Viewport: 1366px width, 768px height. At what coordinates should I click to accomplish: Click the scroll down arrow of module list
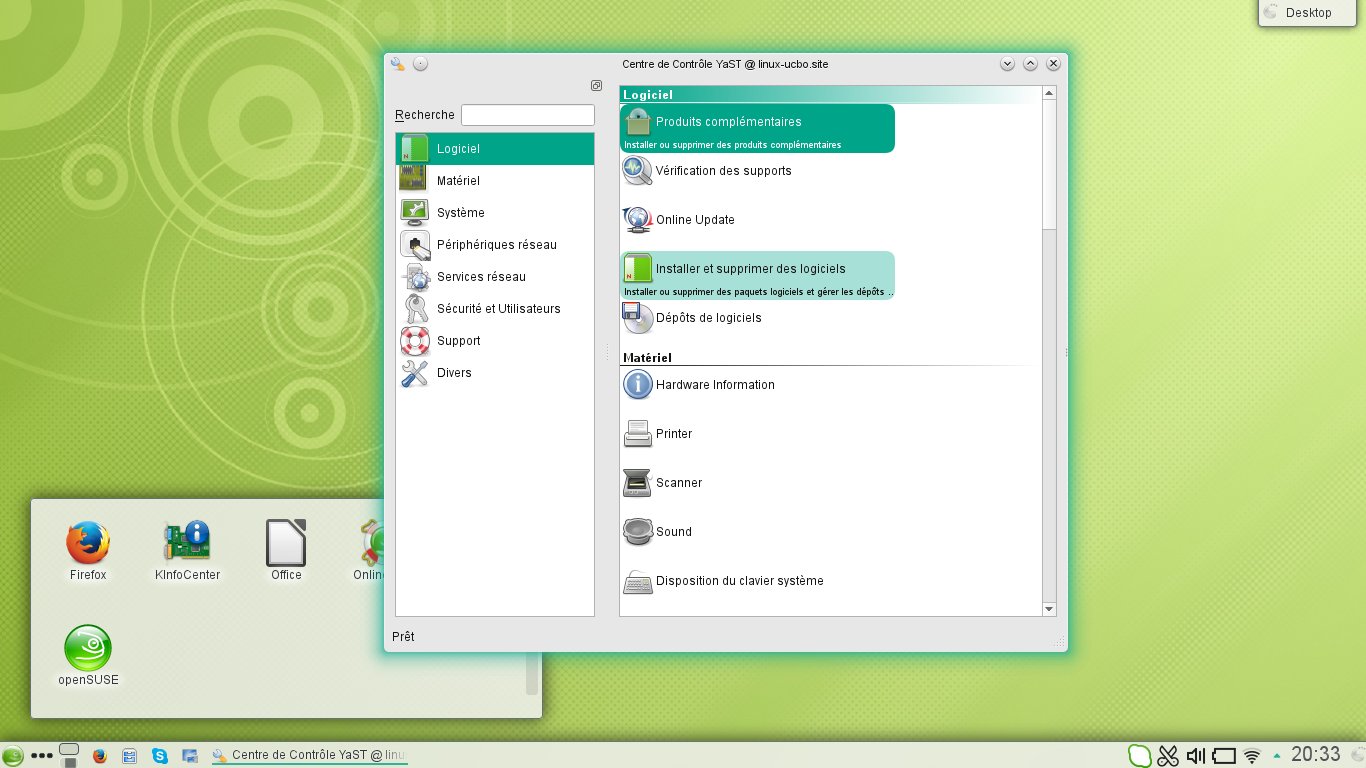1049,609
